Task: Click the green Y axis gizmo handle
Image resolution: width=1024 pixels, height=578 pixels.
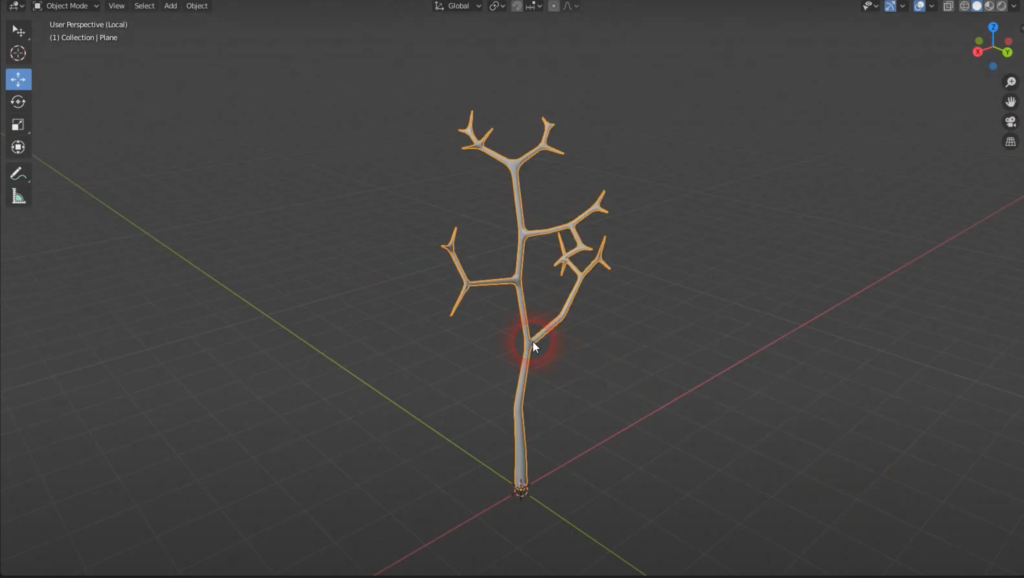Action: coord(1007,52)
